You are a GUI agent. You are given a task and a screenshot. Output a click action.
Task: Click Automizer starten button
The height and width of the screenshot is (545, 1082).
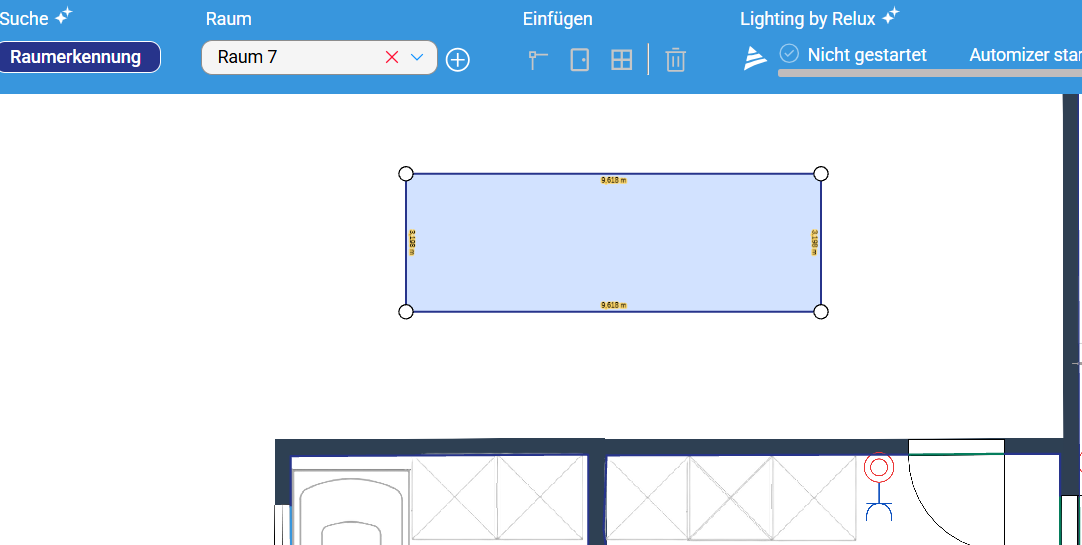[1025, 55]
